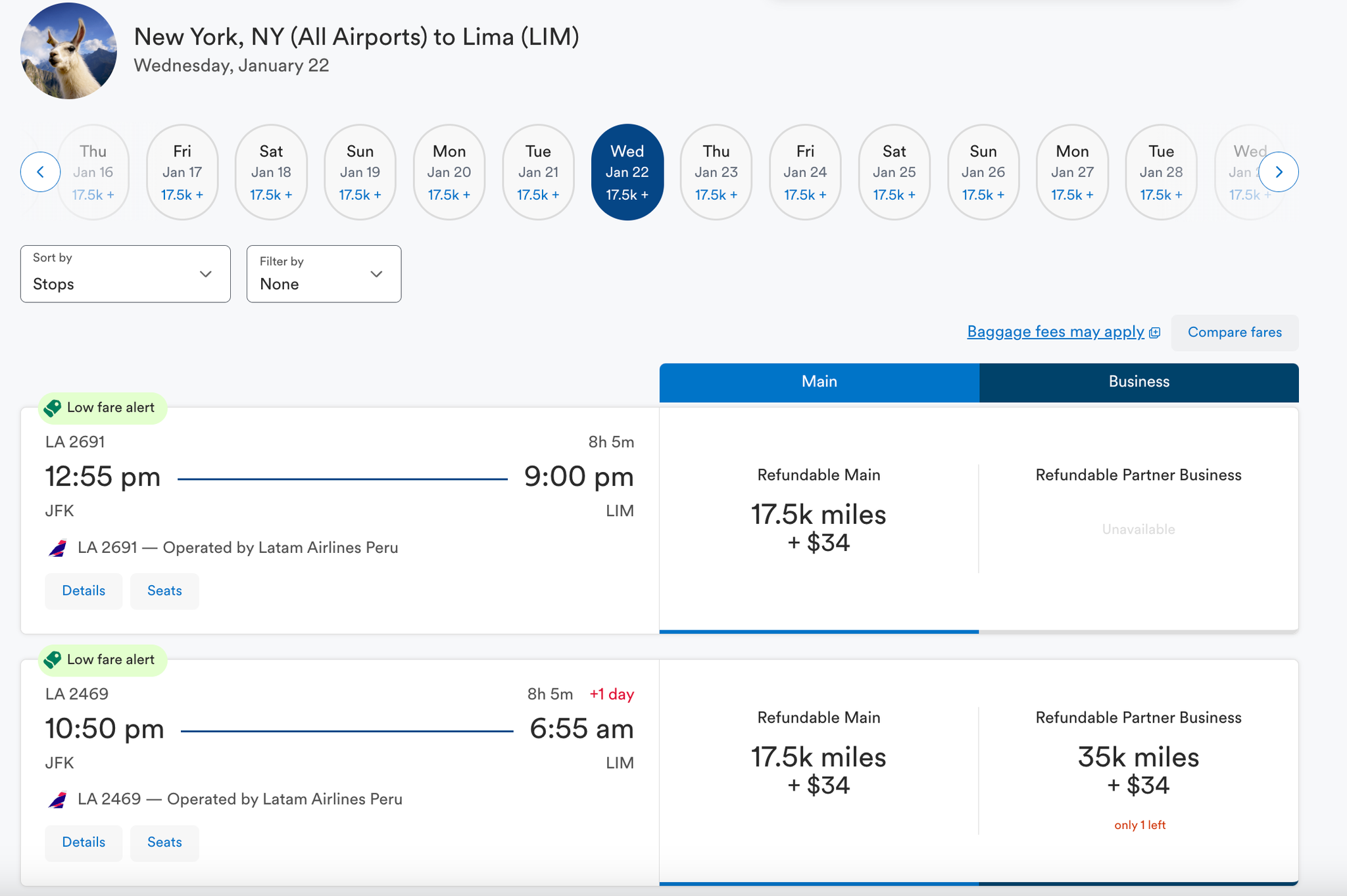This screenshot has height=896, width=1347.
Task: Open the Baggage fees may apply link
Action: click(x=1054, y=332)
